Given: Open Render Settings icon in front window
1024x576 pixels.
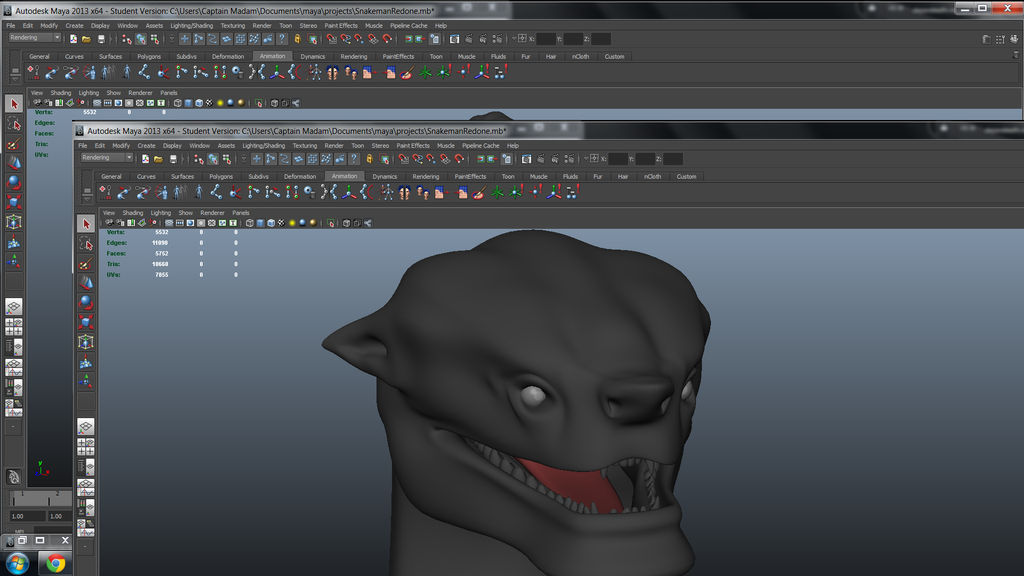Looking at the screenshot, I should click(569, 159).
